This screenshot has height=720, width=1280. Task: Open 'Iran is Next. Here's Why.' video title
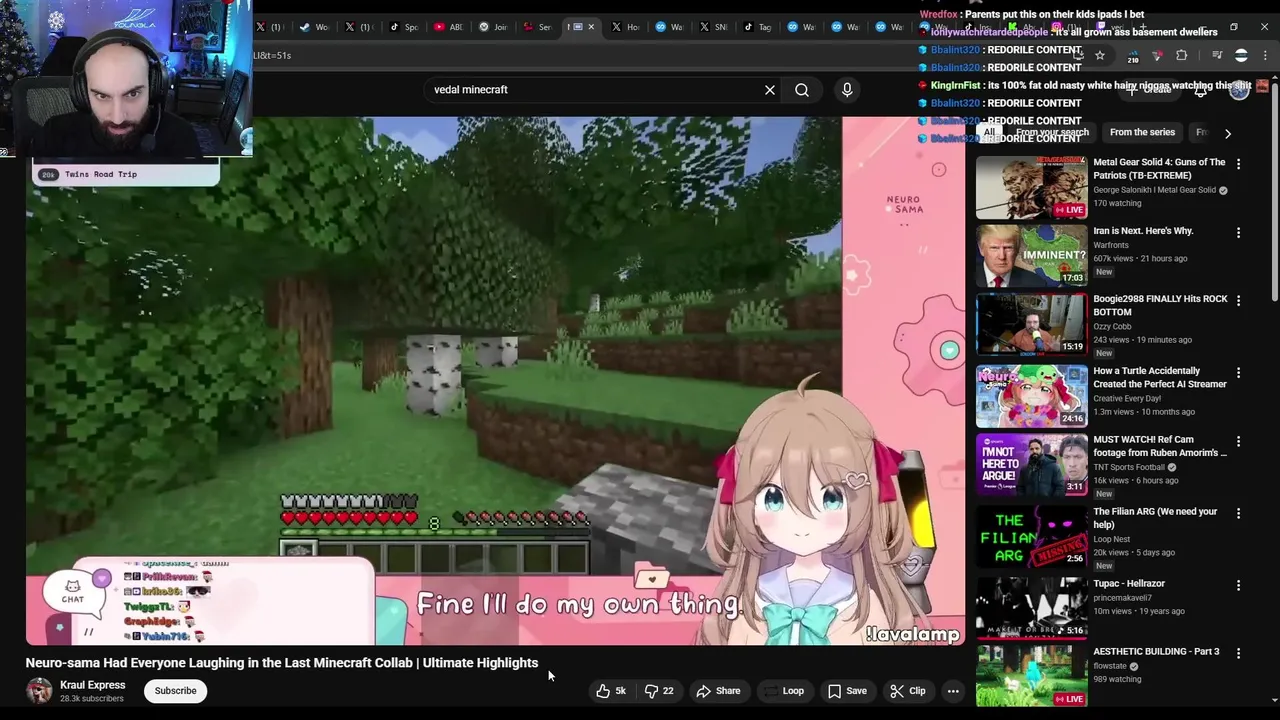[x=1143, y=231]
